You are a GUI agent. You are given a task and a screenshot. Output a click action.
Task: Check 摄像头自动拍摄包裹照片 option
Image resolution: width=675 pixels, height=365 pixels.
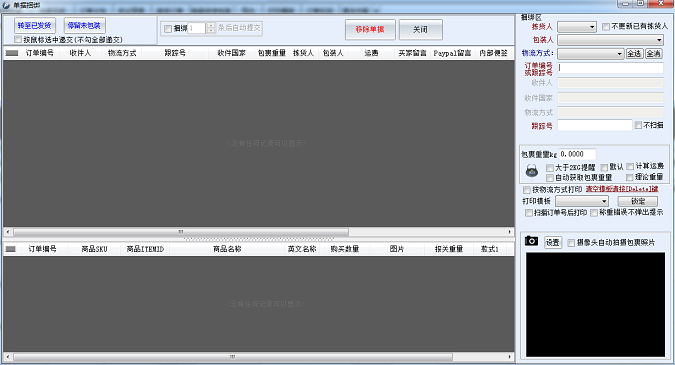(x=571, y=243)
